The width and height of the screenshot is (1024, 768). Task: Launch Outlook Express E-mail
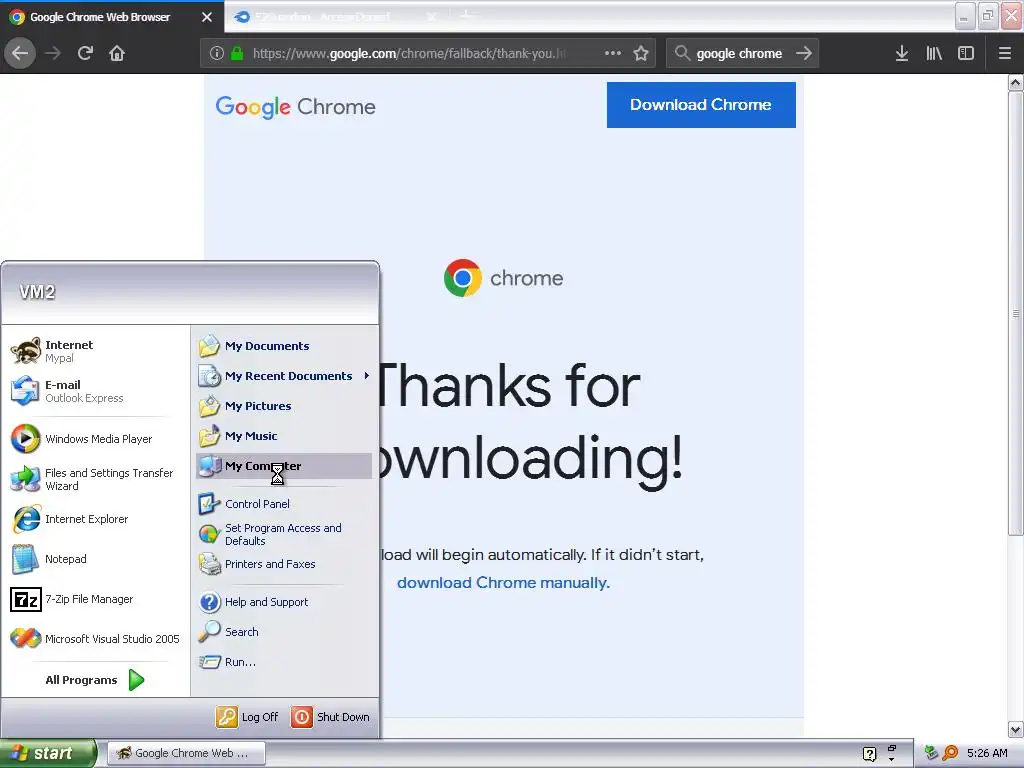click(x=95, y=391)
